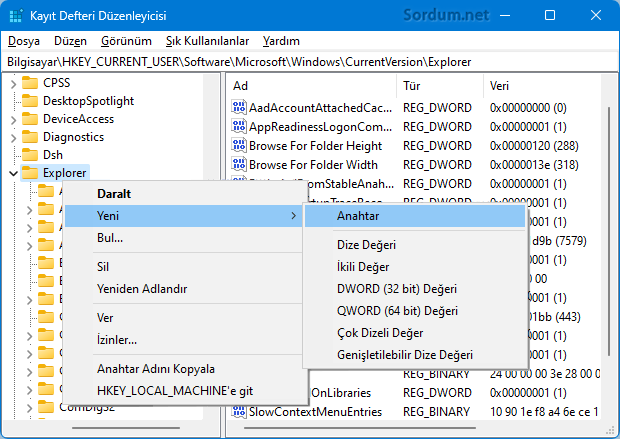The height and width of the screenshot is (439, 620).
Task: Select DWORD (32 bit) Değeri
Action: [x=415, y=289]
